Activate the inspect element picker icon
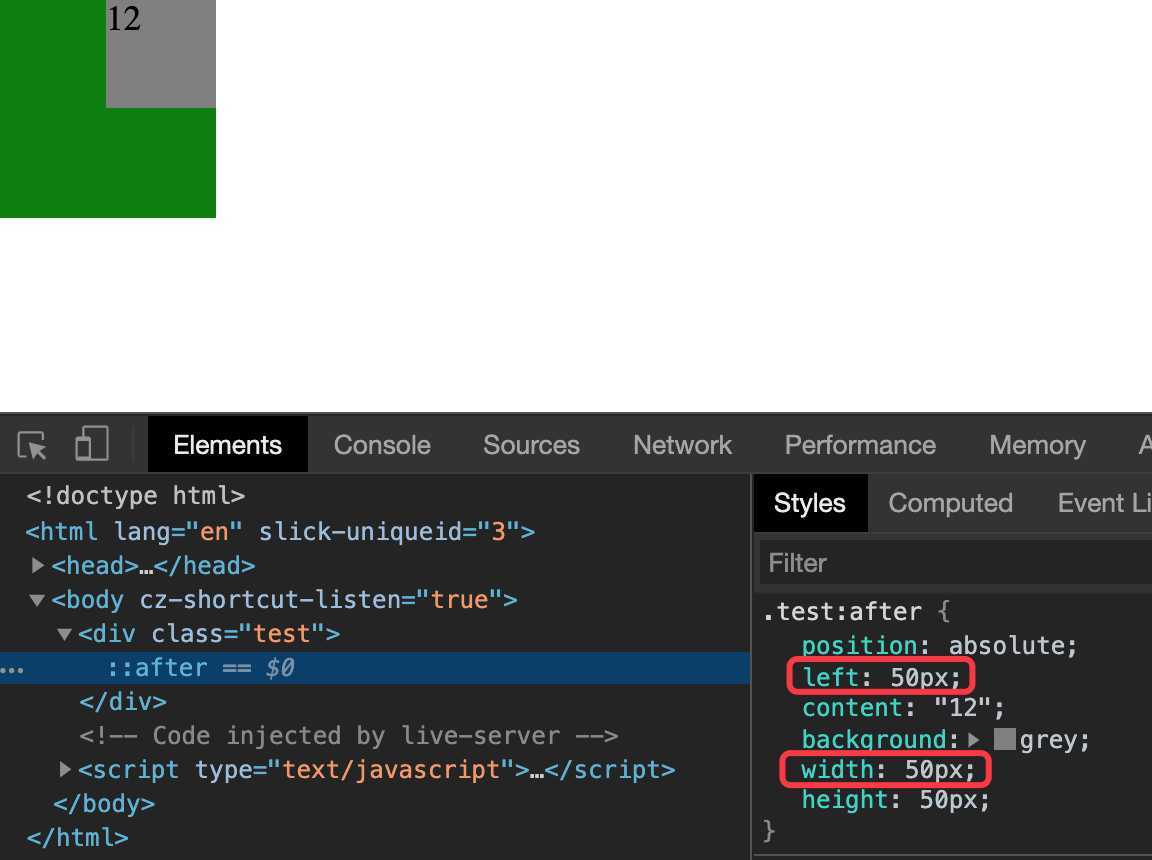Screen dimensions: 1152x860 click(32, 445)
